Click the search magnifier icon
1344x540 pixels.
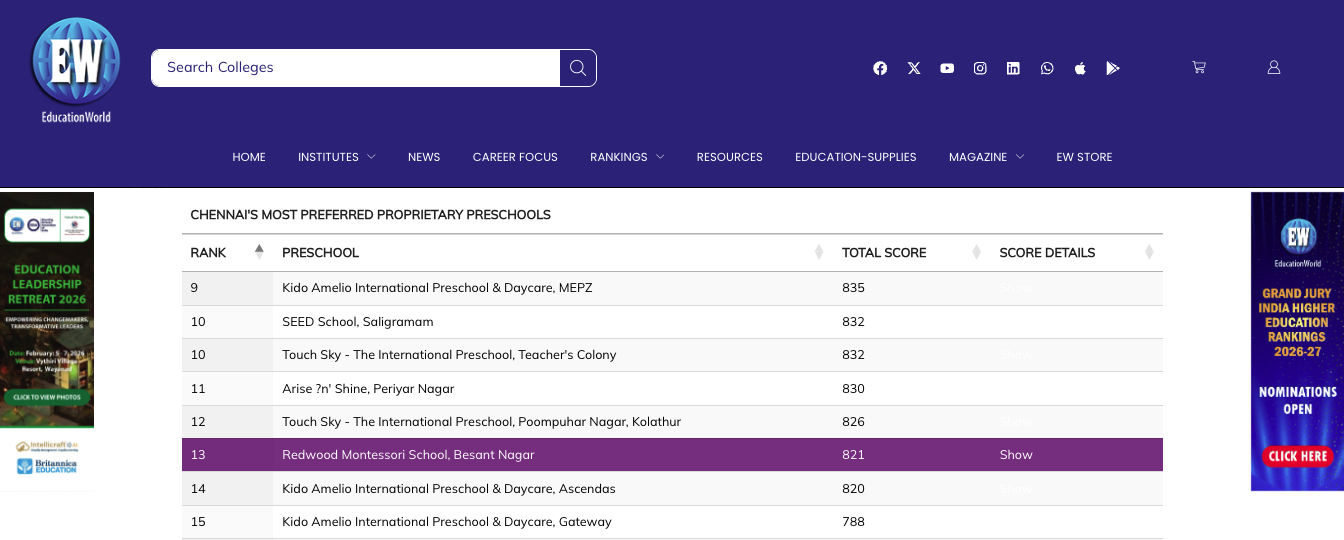tap(578, 68)
